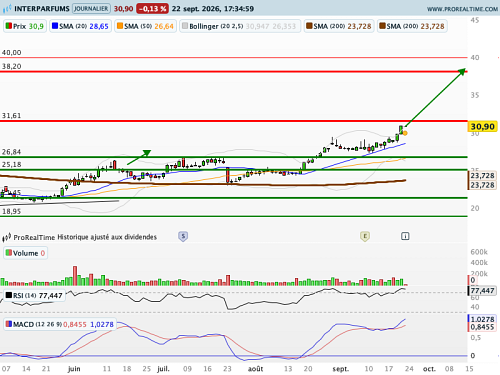Open SMA (50) 26,64 indicator settings
The image size is (500, 375).
[145, 26]
